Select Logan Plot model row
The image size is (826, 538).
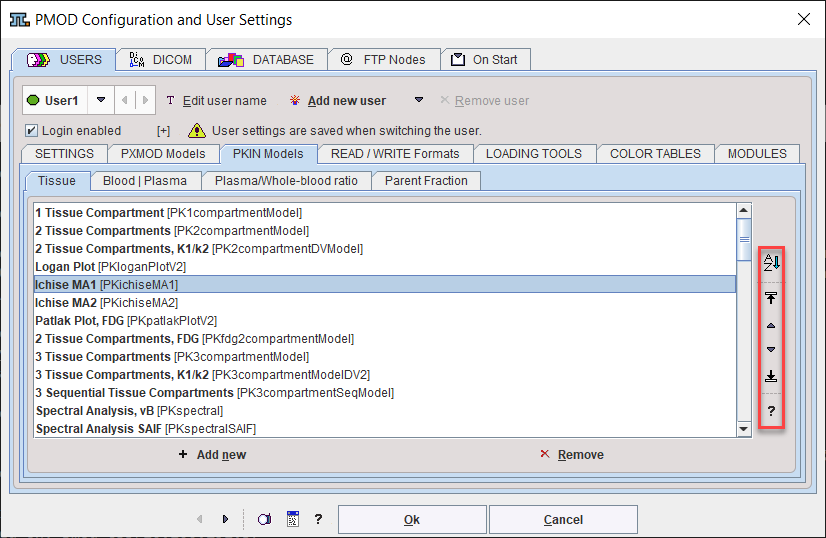pyautogui.click(x=385, y=267)
